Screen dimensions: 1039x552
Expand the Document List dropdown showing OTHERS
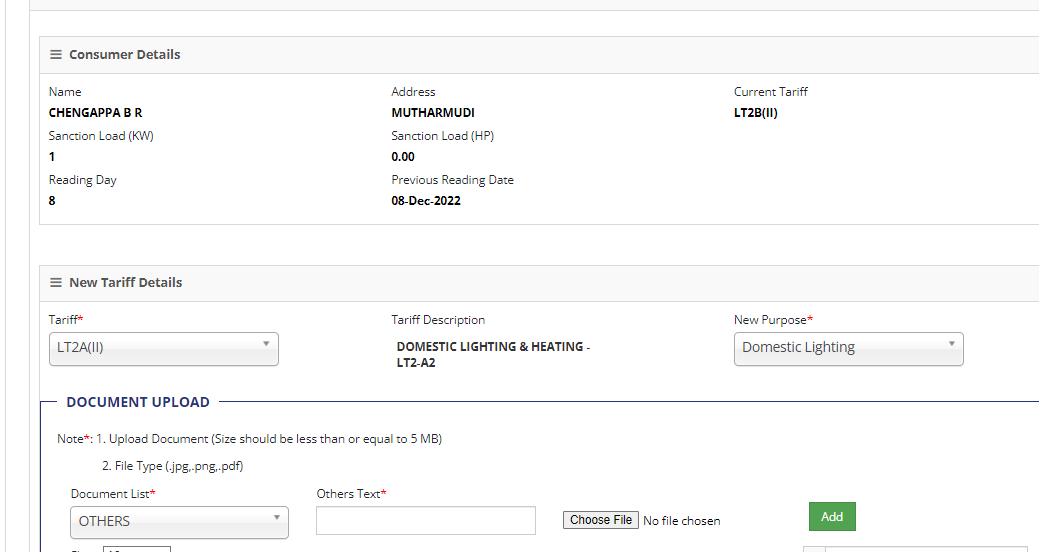[x=180, y=522]
